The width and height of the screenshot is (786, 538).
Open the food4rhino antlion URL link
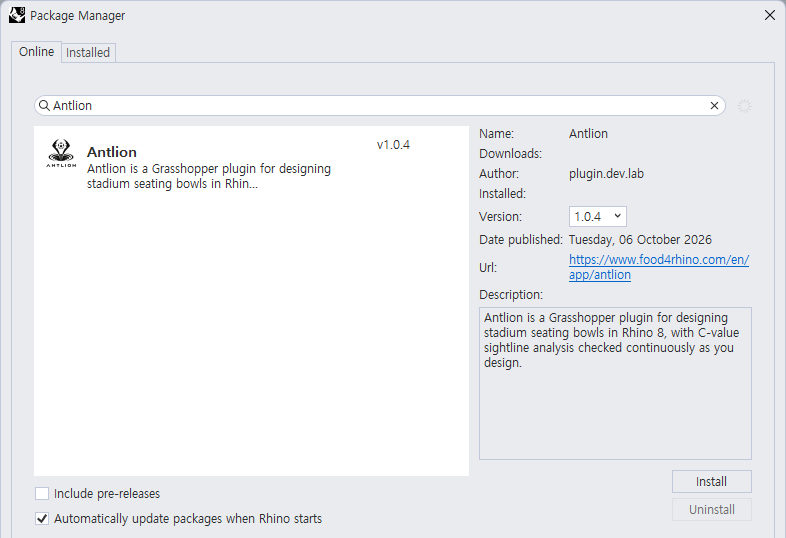tap(659, 267)
